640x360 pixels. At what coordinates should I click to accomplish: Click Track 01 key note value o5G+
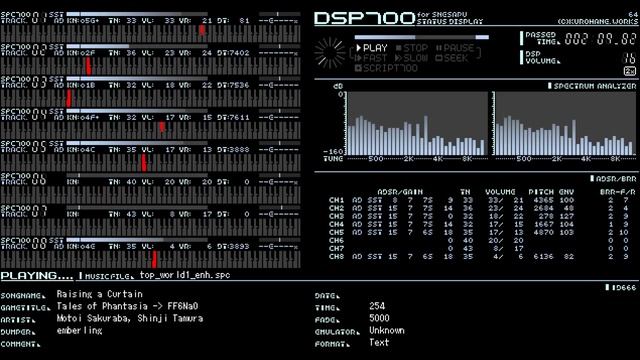click(90, 20)
